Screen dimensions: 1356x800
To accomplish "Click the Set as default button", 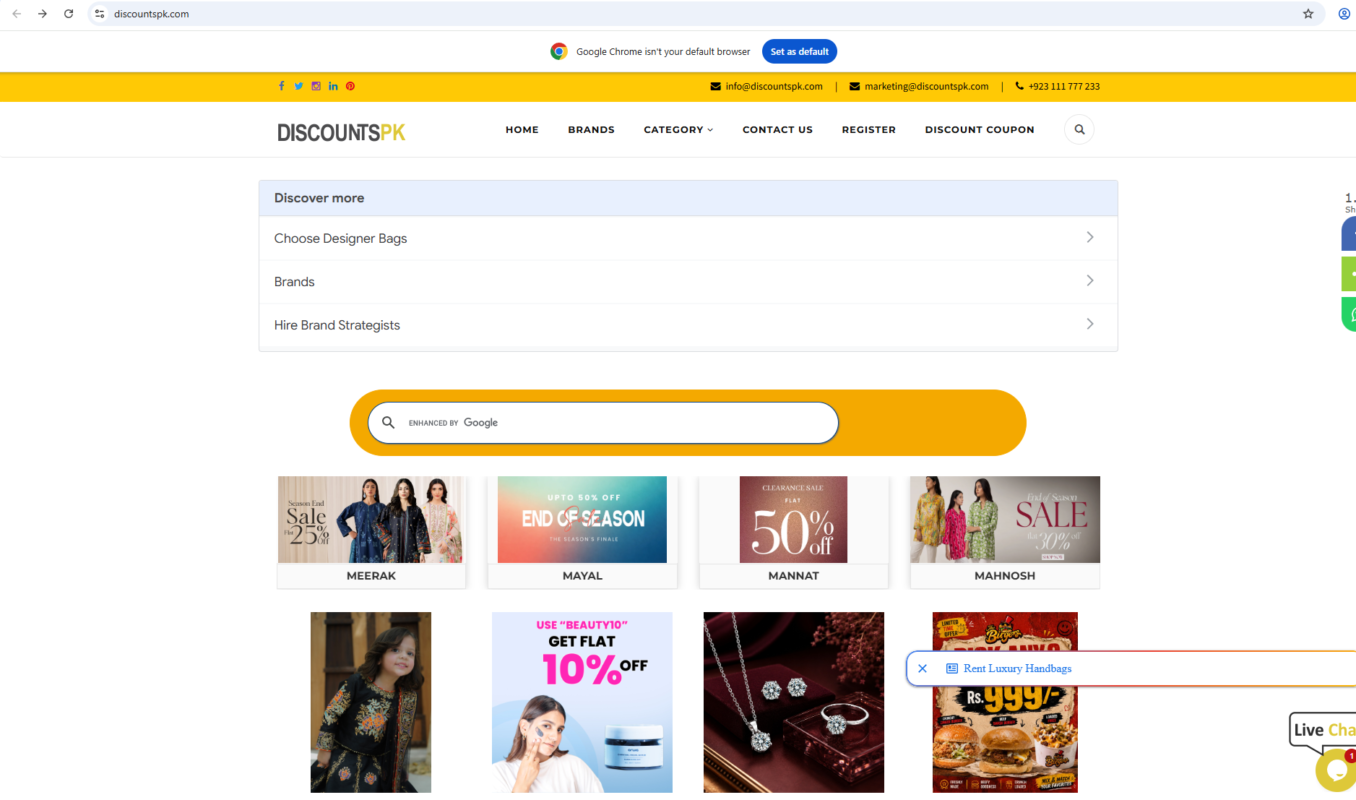I will tap(799, 52).
